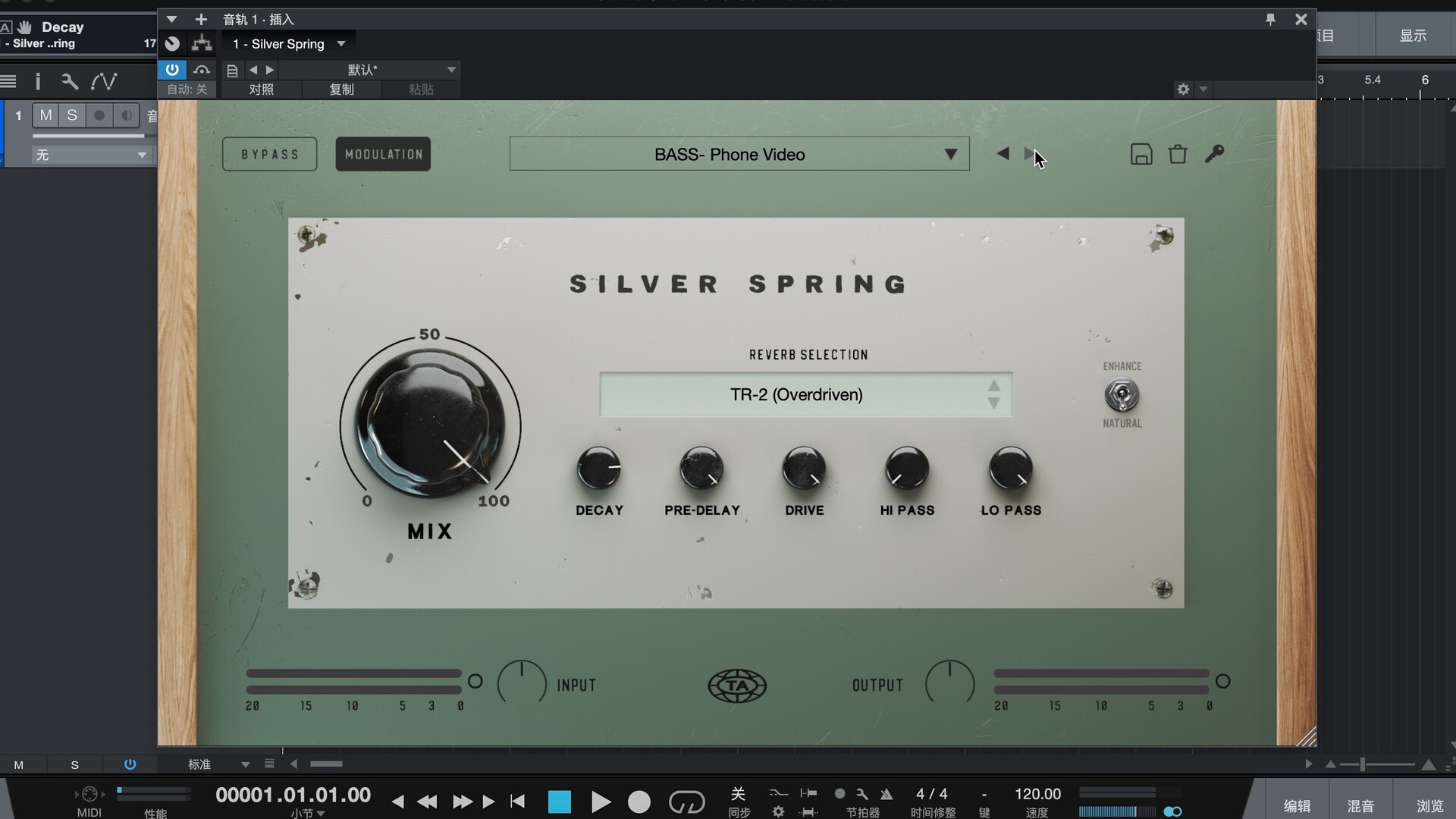
Task: Click the INPUT gain knob
Action: click(522, 684)
